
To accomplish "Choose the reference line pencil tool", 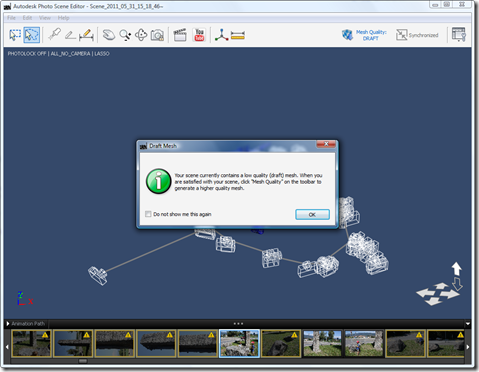I will 70,35.
